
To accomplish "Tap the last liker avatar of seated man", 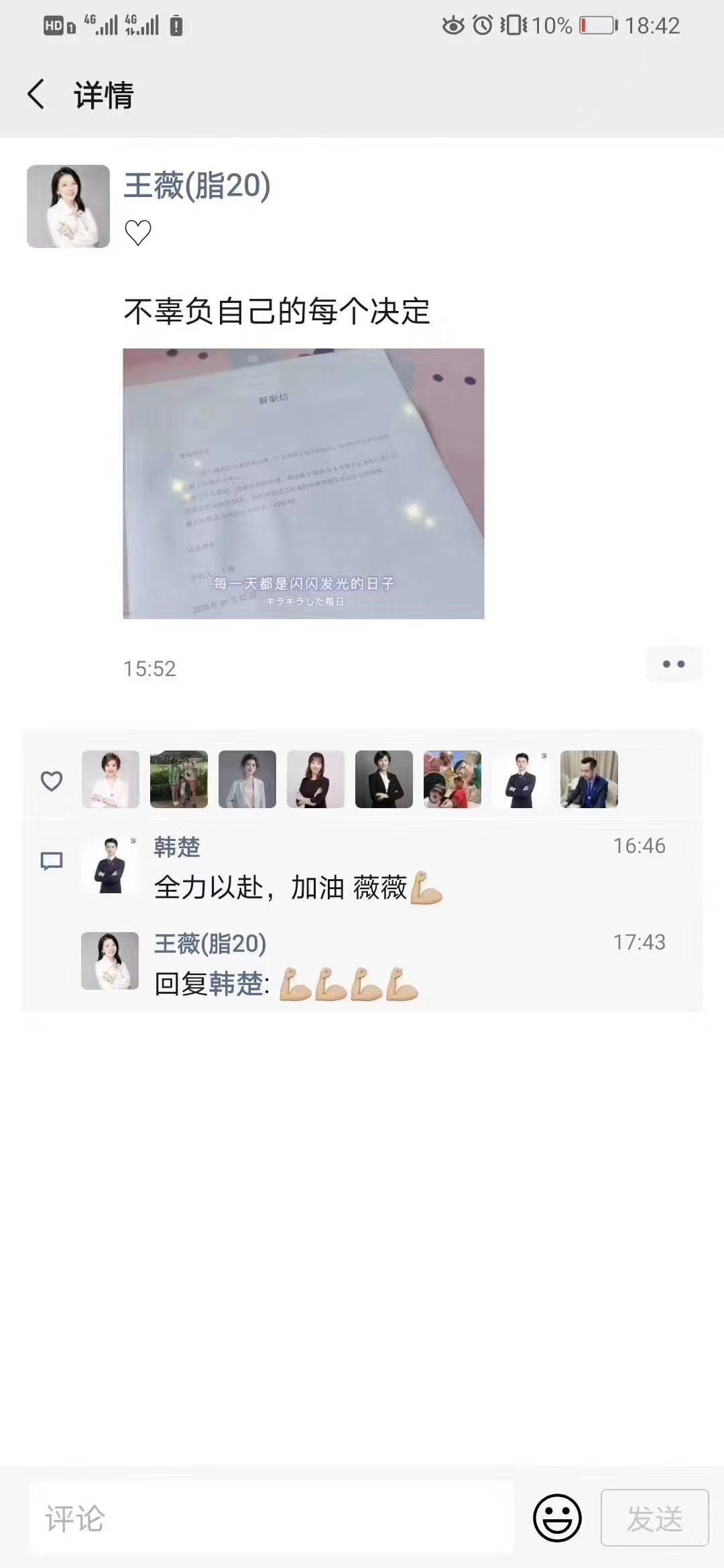I will (x=589, y=779).
